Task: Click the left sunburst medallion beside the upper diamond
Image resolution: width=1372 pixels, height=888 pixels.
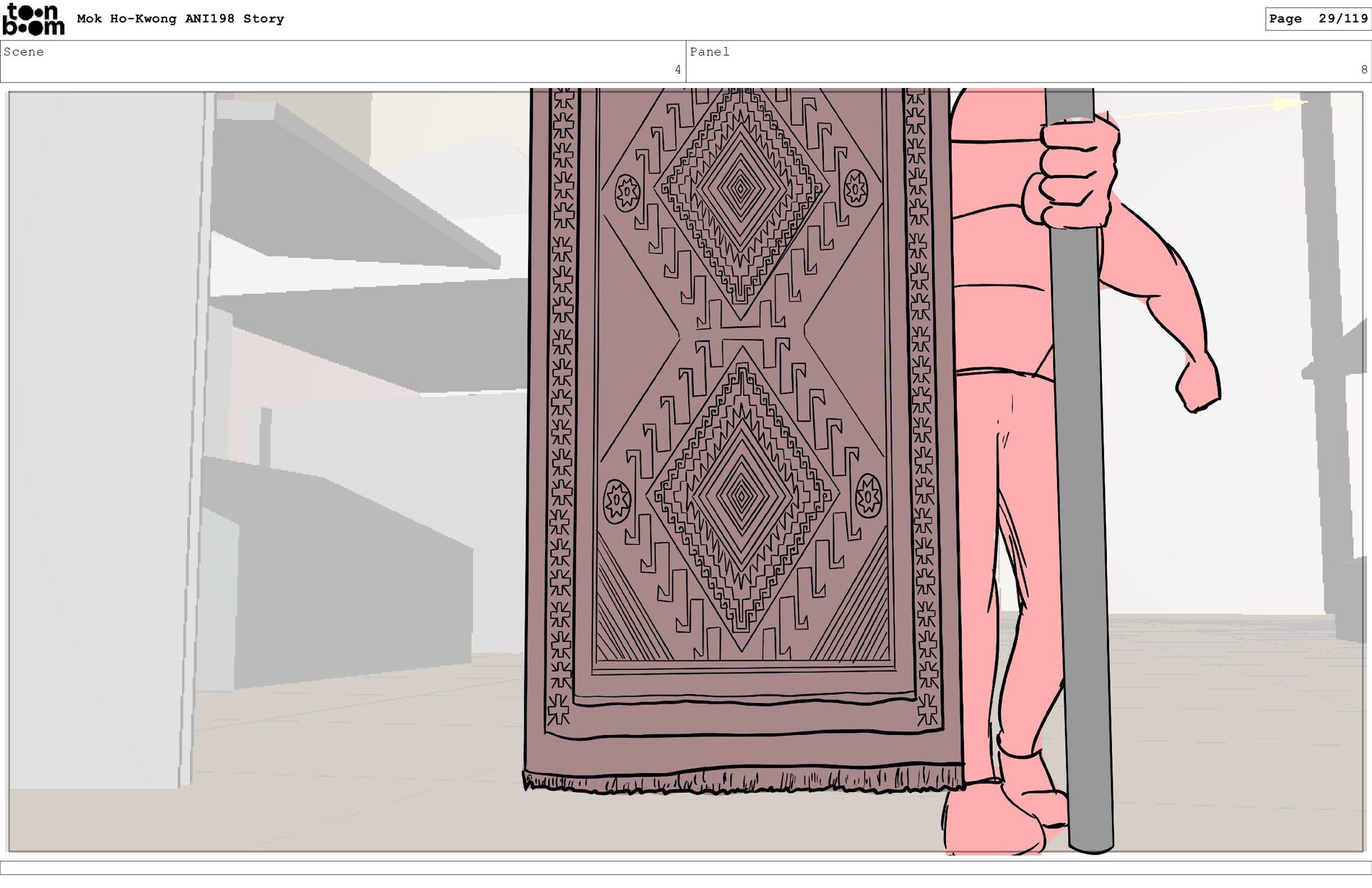Action: coord(627,192)
